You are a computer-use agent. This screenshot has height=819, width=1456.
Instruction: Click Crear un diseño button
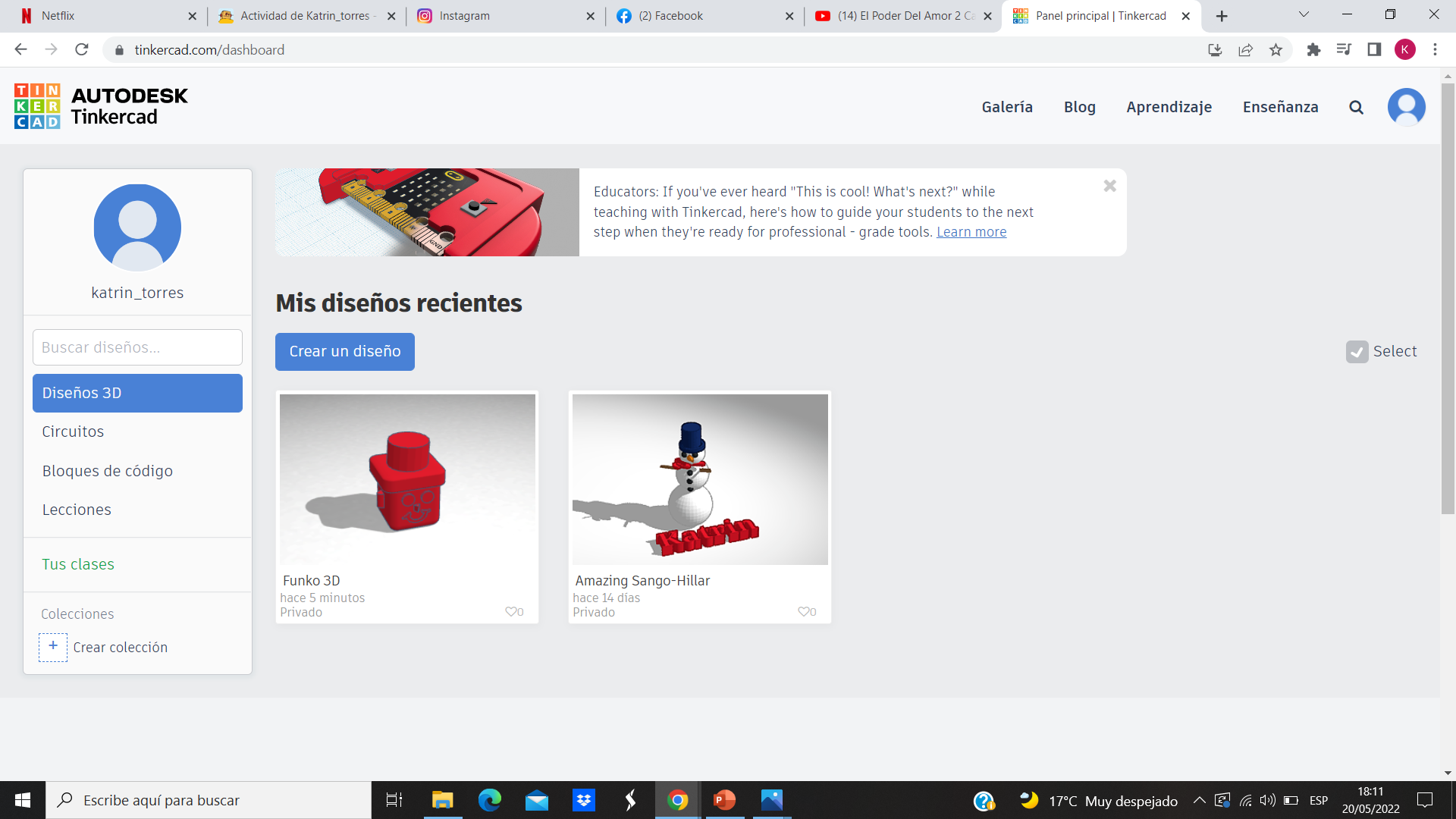(344, 352)
